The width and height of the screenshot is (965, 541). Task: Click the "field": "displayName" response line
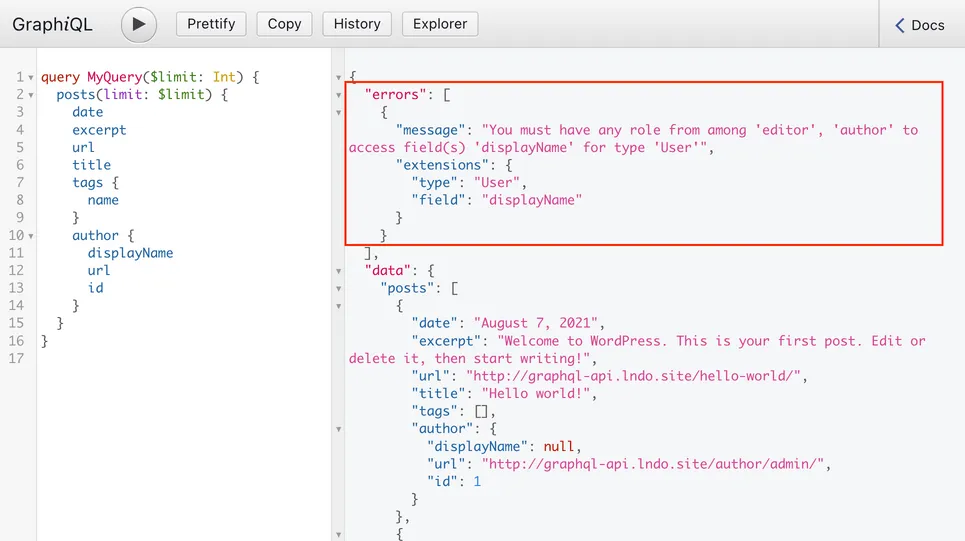[497, 200]
